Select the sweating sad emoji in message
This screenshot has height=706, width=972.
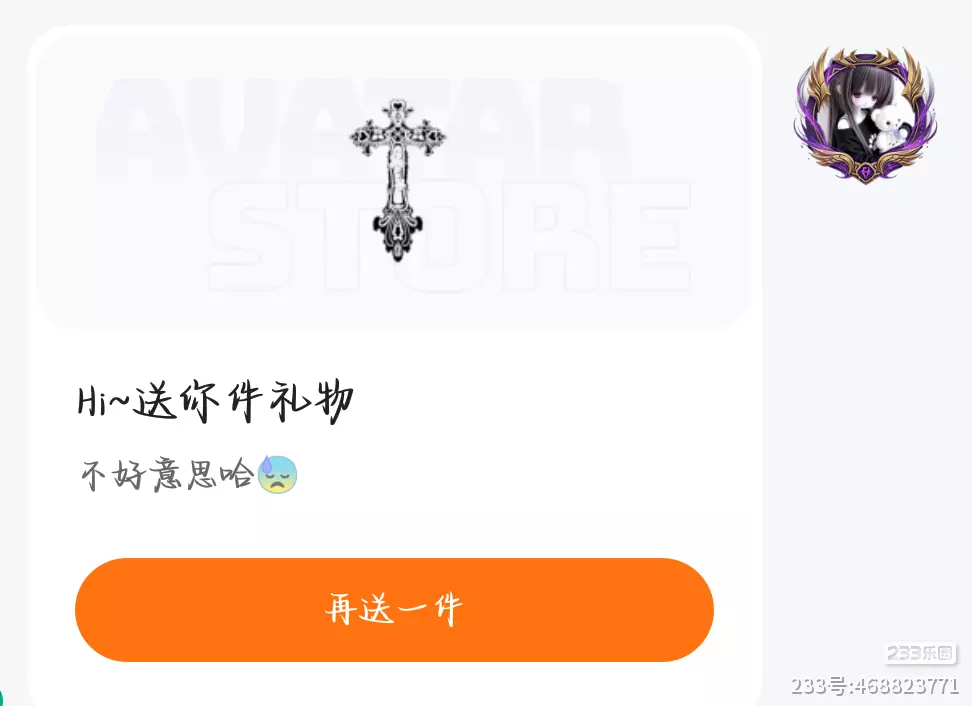tap(277, 475)
